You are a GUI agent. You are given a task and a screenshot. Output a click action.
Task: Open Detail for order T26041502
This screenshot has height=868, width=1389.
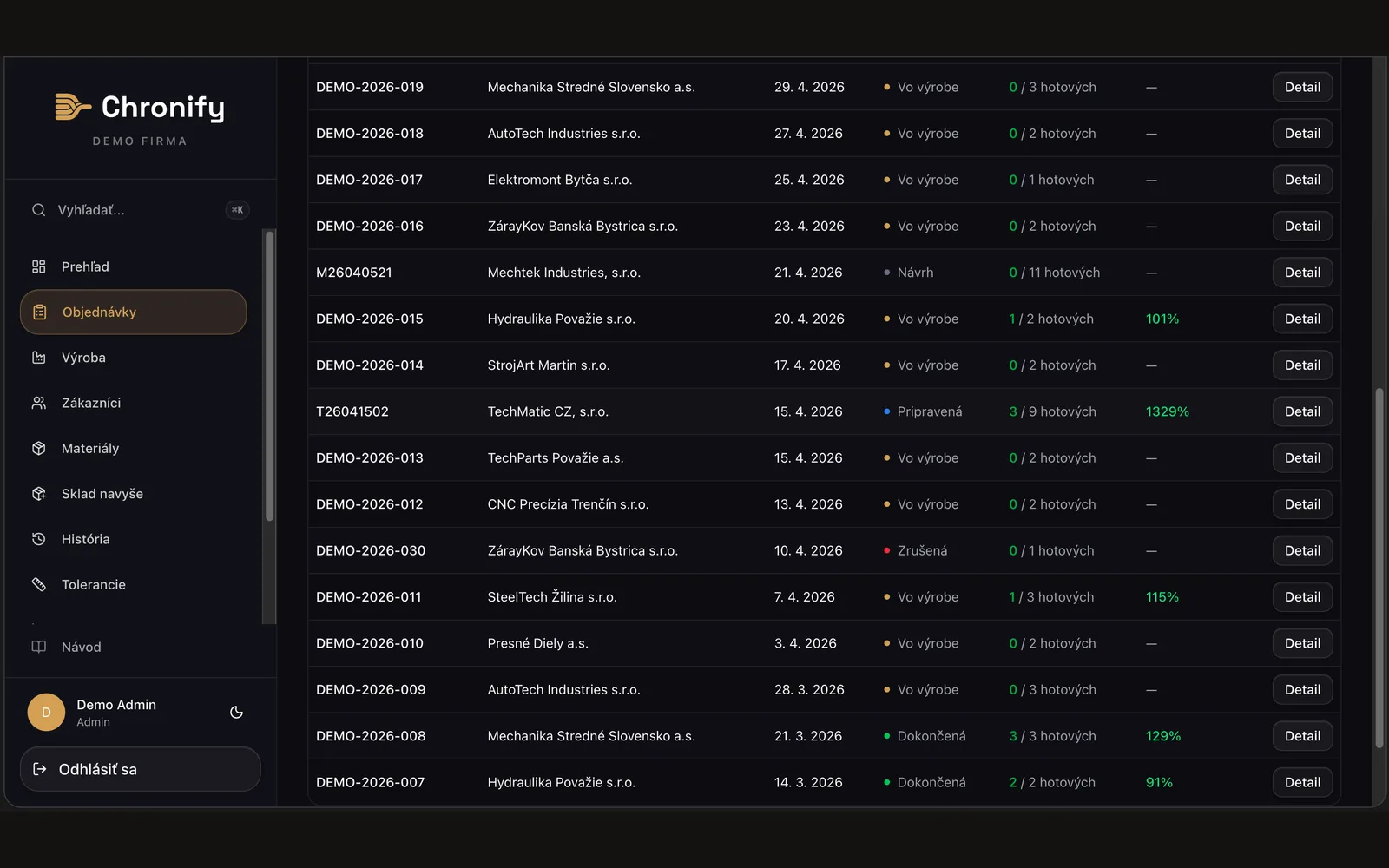[x=1302, y=411]
